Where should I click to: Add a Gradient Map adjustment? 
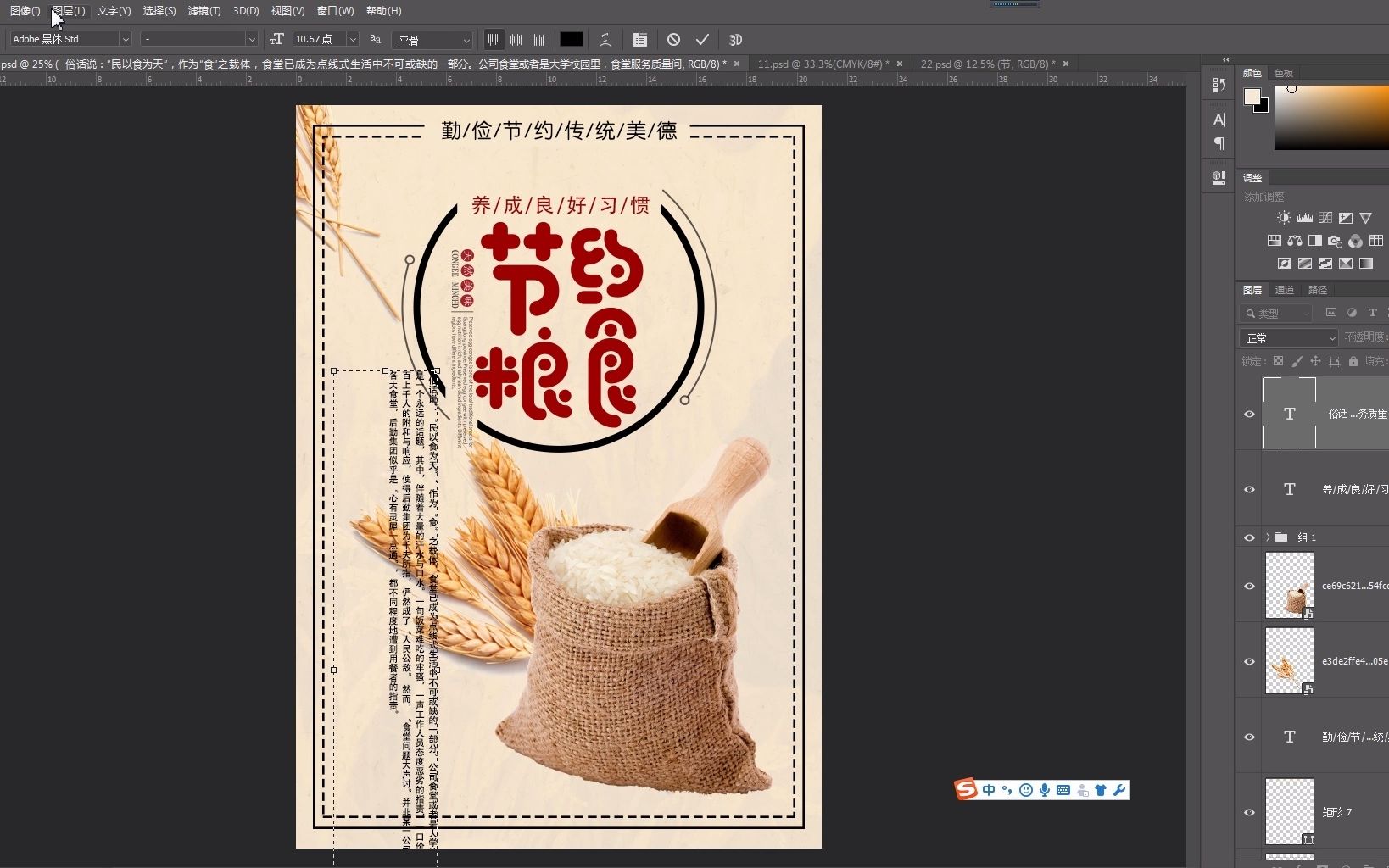click(1365, 264)
